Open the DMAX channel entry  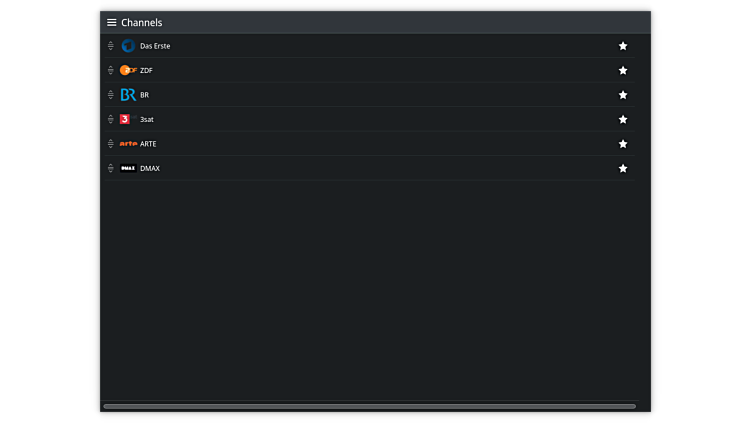point(150,168)
